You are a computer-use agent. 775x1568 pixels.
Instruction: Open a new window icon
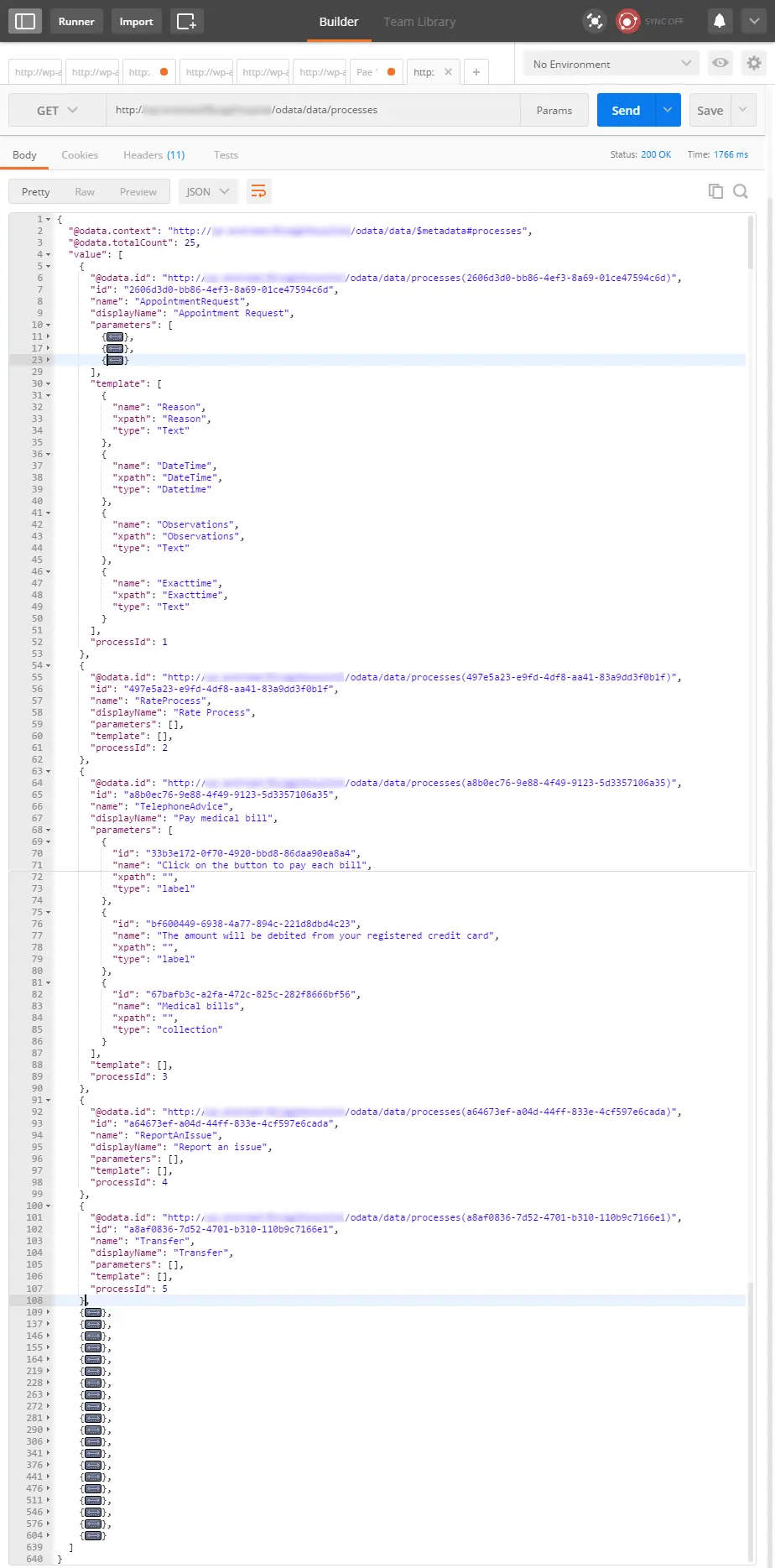coord(186,21)
